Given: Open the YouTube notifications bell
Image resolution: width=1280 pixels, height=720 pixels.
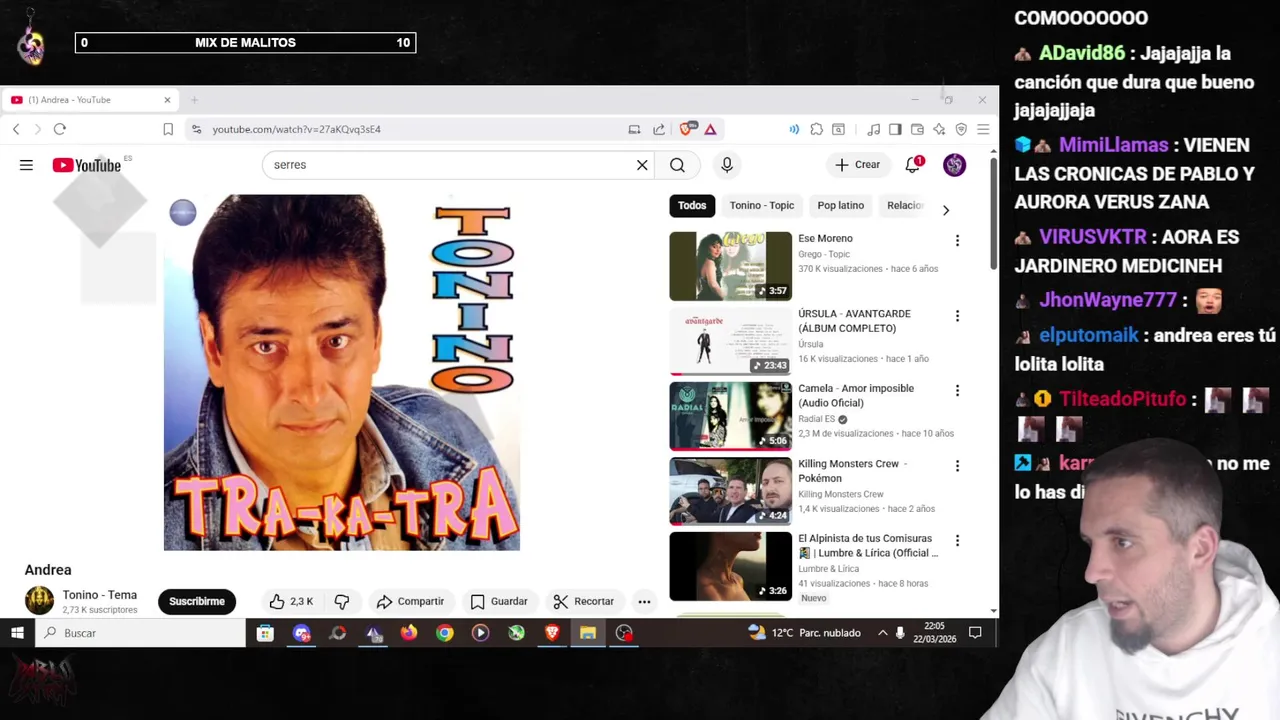Looking at the screenshot, I should (x=912, y=165).
